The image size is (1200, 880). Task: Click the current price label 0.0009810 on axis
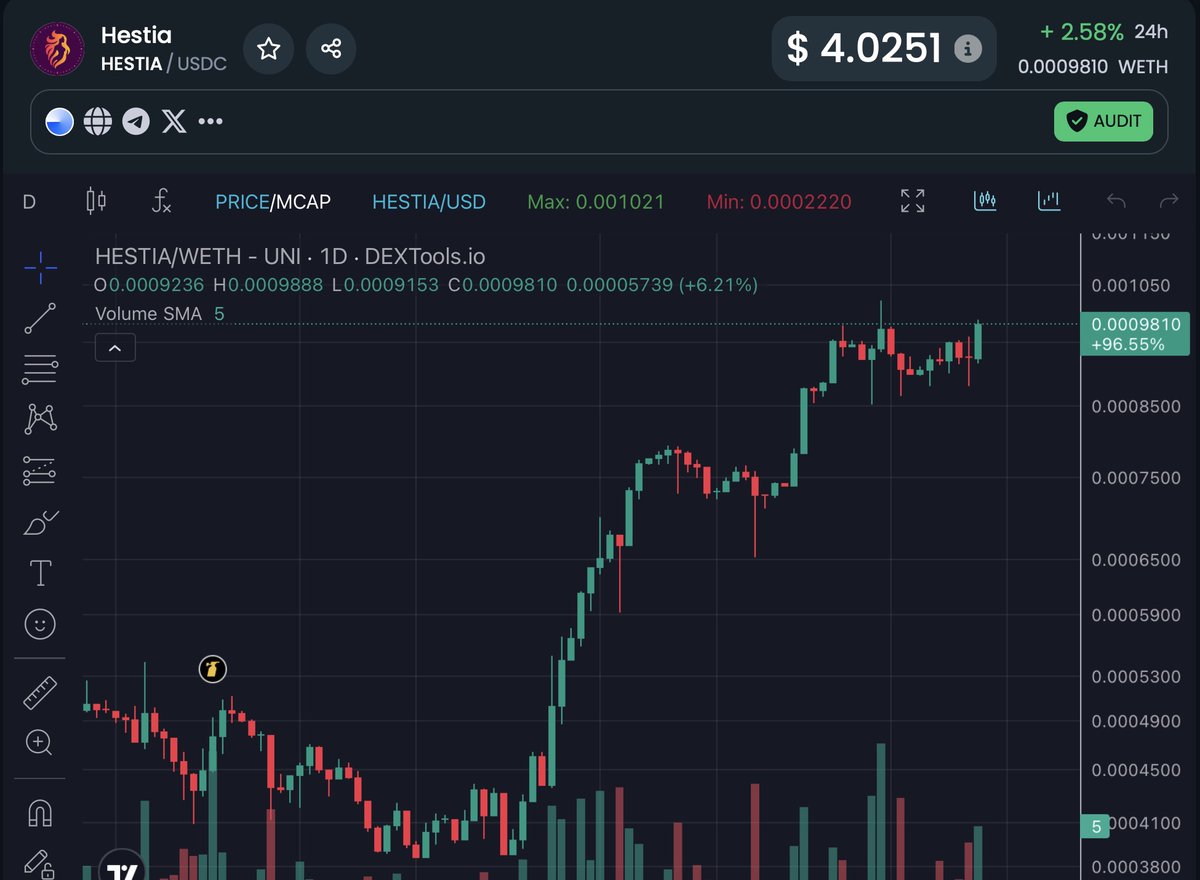1136,334
